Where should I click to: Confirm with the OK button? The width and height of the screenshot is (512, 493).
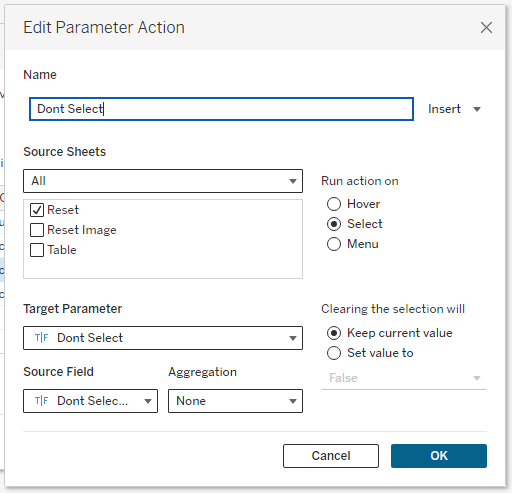click(439, 456)
